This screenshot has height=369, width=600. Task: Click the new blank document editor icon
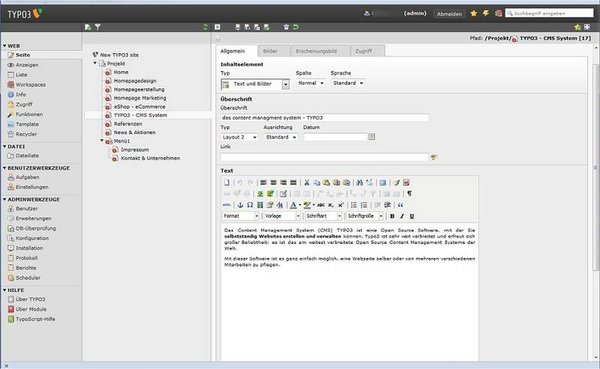pyautogui.click(x=227, y=183)
